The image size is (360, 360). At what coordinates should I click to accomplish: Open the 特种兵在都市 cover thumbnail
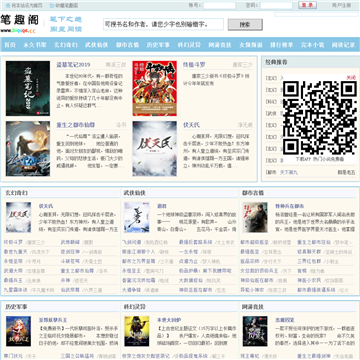pyautogui.click(x=255, y=217)
